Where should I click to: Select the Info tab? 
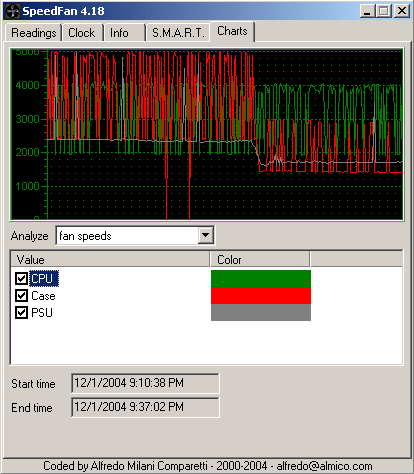click(x=124, y=33)
